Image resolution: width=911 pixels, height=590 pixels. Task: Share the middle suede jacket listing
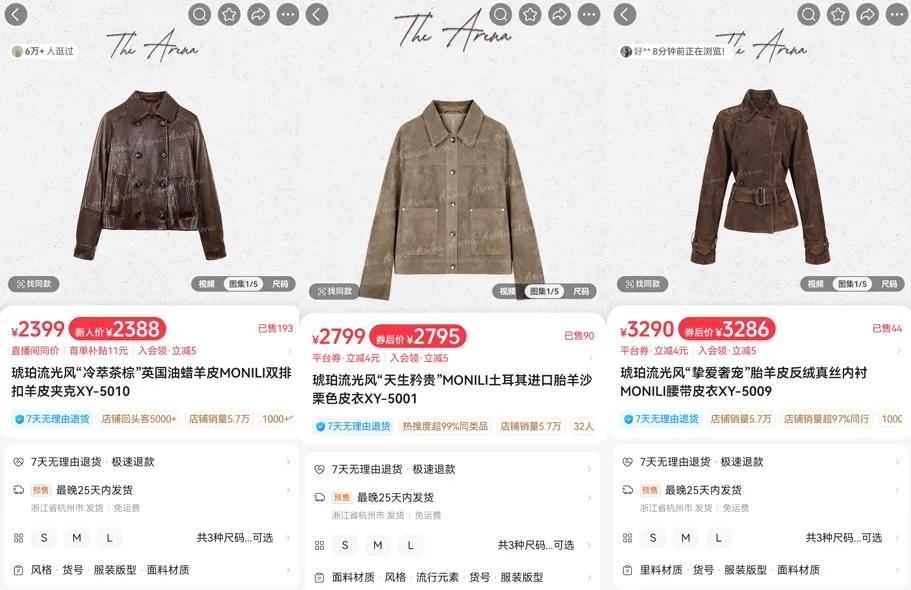click(x=559, y=15)
